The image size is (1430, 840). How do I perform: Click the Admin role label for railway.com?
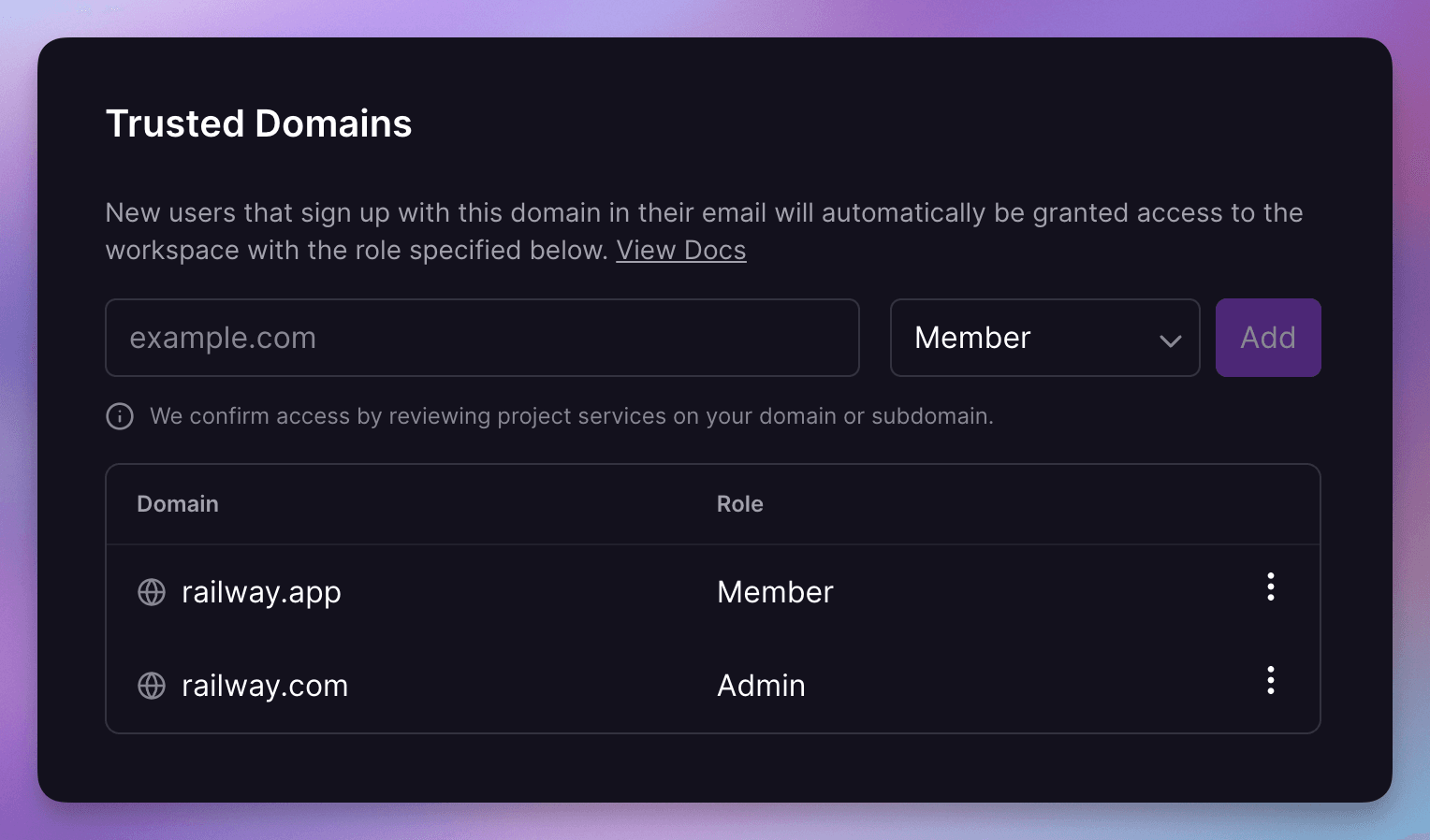(761, 685)
